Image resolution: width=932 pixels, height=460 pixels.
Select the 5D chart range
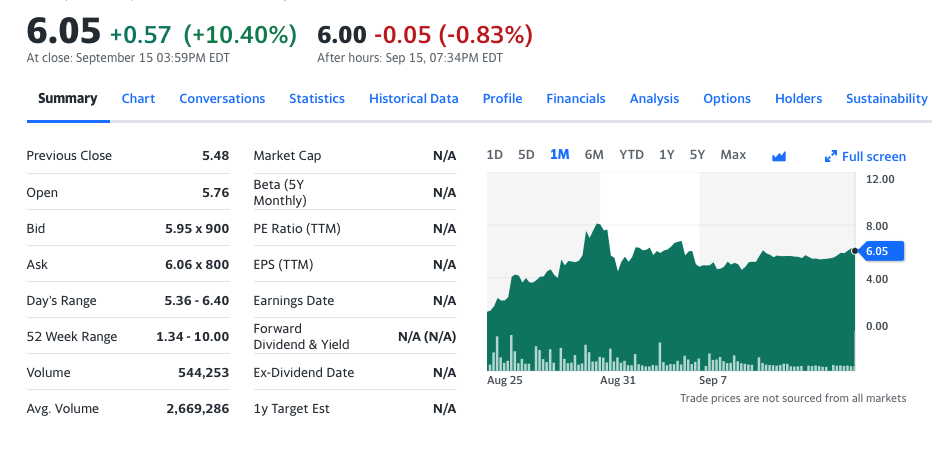526,155
